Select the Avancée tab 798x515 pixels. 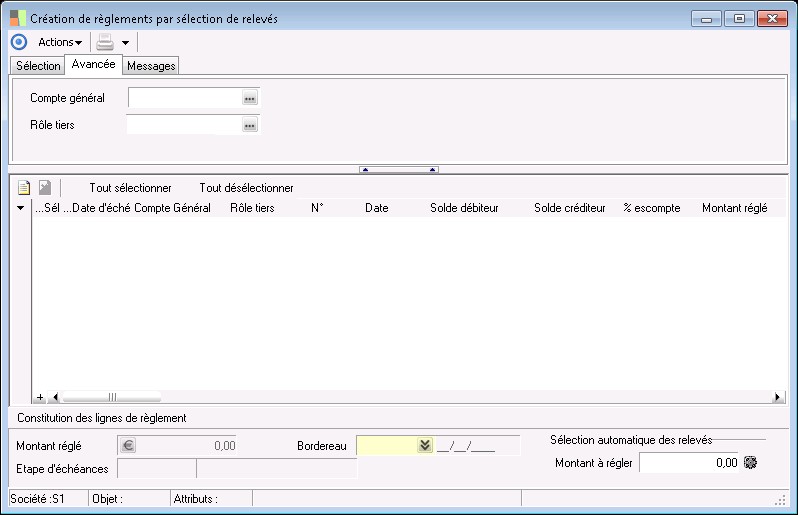94,65
